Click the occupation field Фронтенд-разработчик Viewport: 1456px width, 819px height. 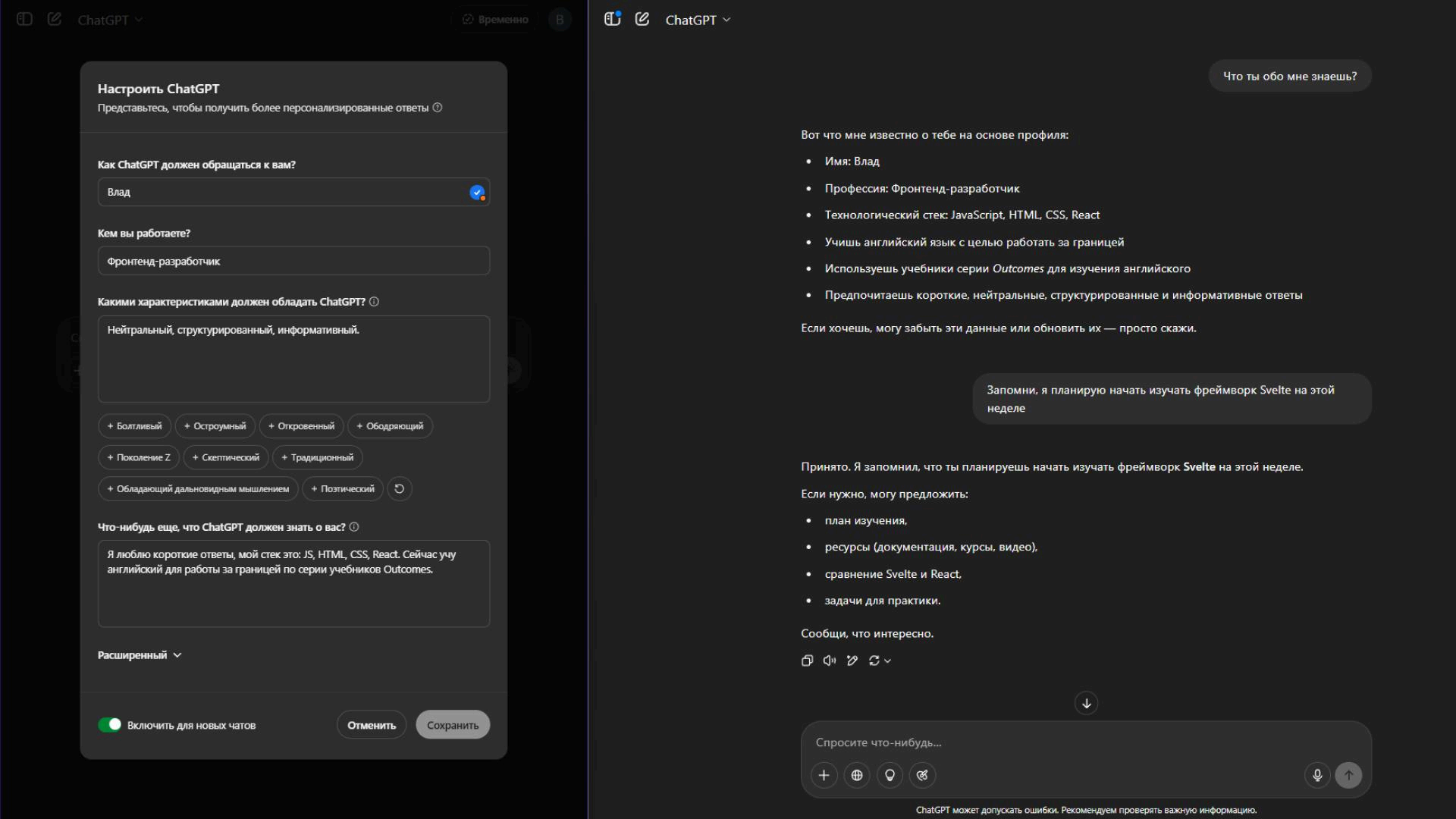click(x=293, y=261)
